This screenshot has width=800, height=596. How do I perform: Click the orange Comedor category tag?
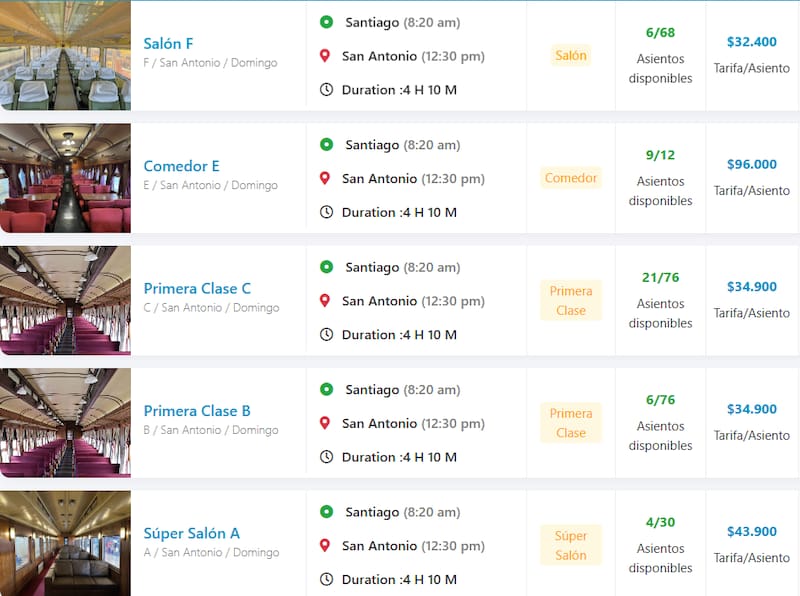(x=571, y=178)
